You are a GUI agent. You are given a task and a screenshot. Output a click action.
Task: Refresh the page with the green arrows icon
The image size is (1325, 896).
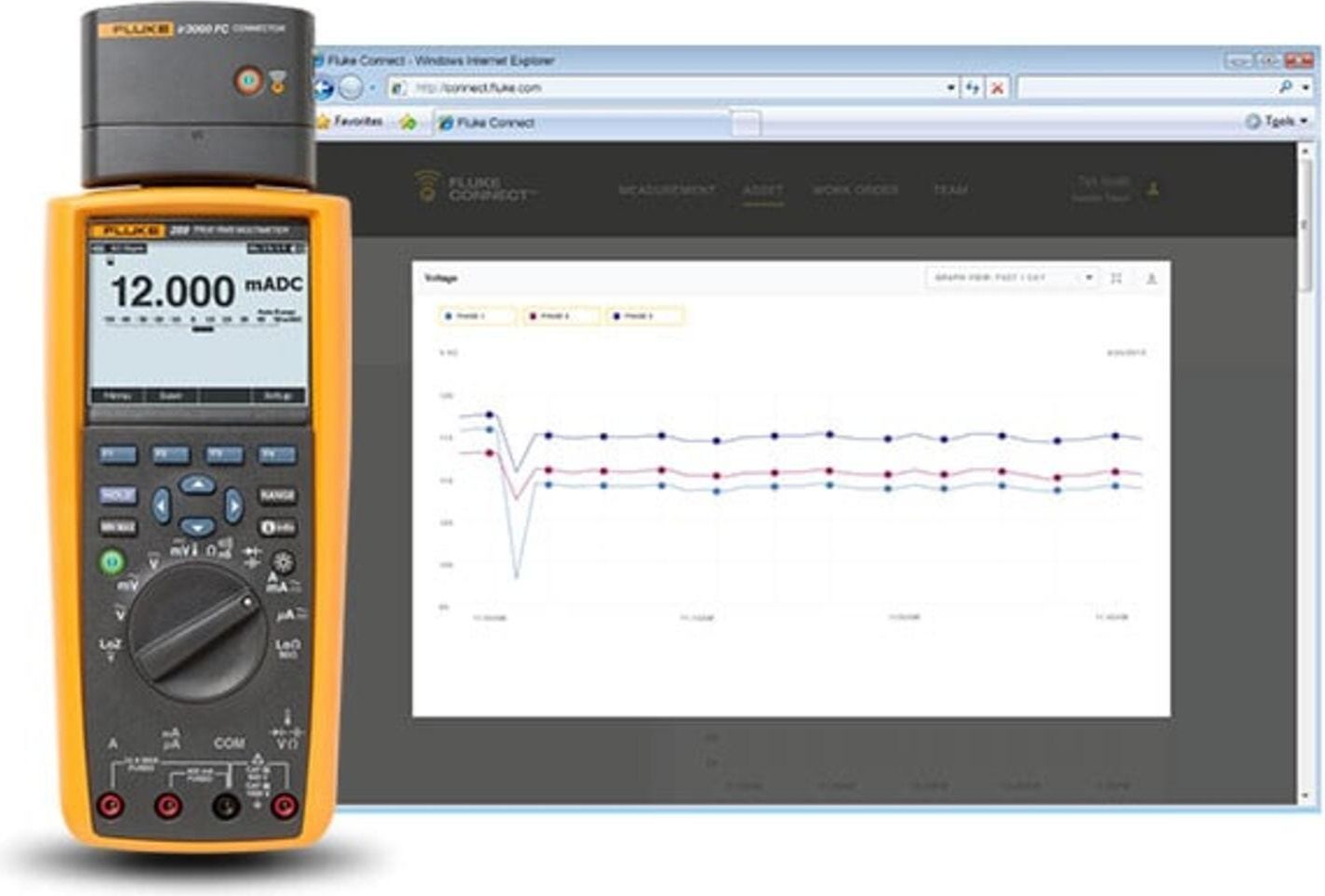point(973,88)
